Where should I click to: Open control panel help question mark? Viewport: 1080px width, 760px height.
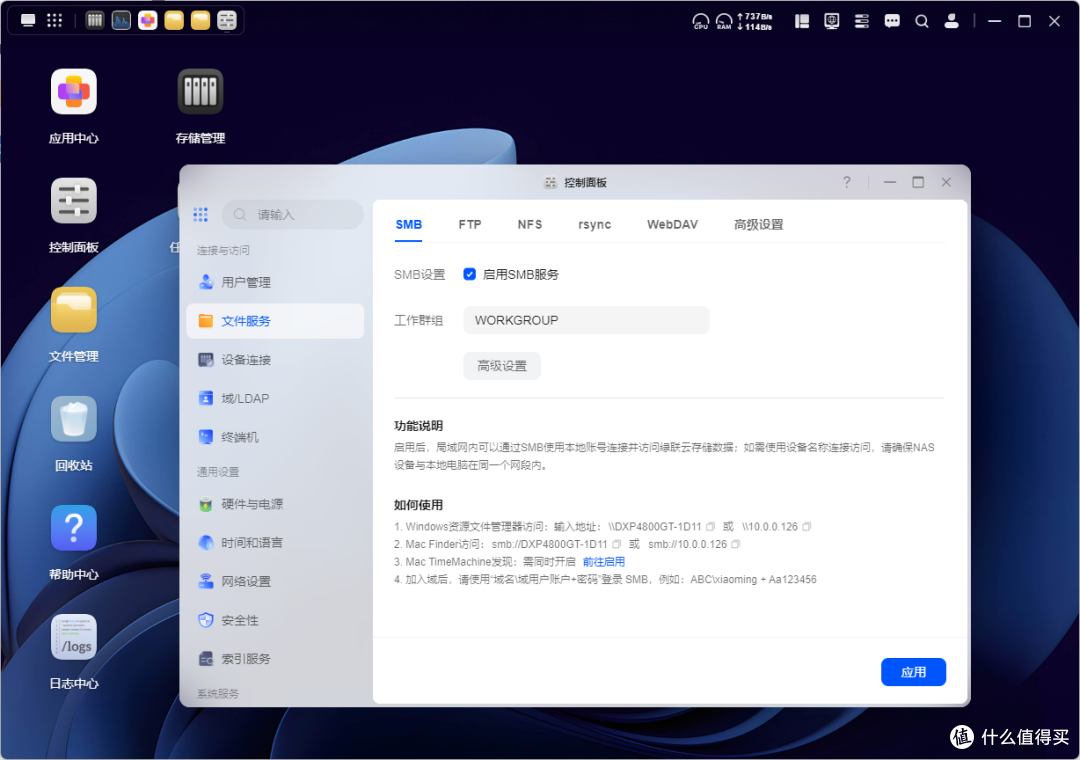[x=847, y=182]
